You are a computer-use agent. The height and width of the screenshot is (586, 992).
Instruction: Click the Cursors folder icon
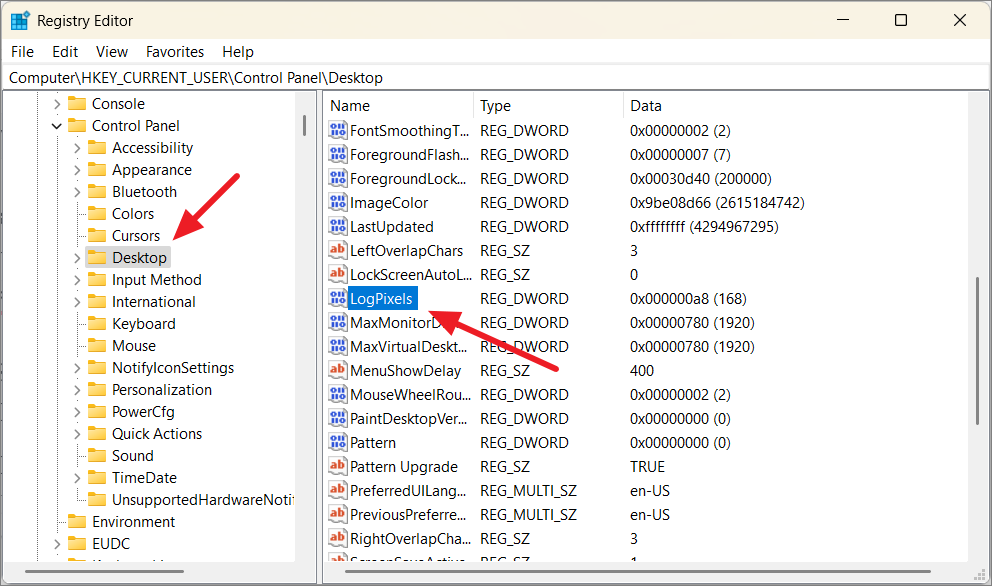coord(97,235)
